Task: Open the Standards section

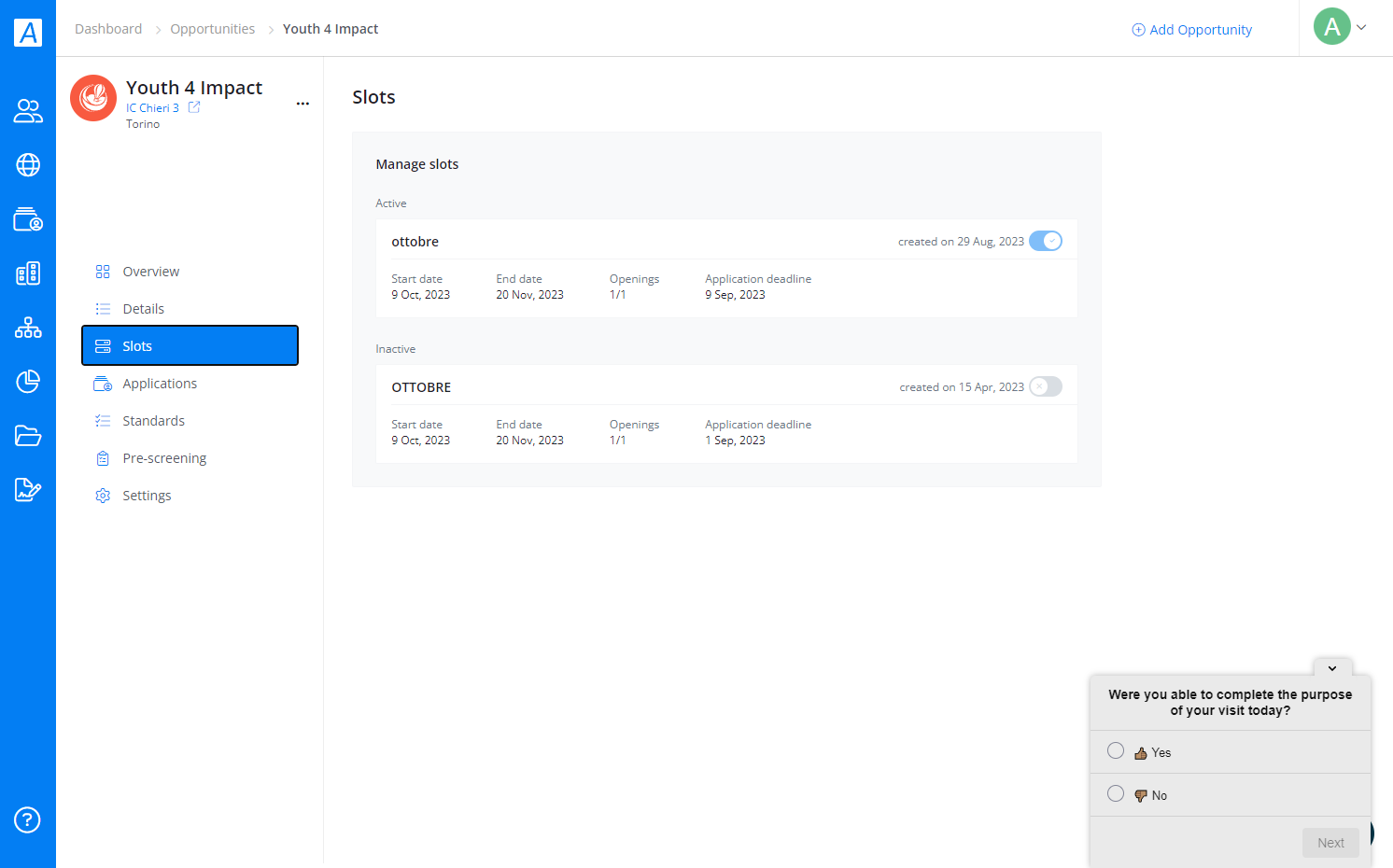Action: pos(190,421)
